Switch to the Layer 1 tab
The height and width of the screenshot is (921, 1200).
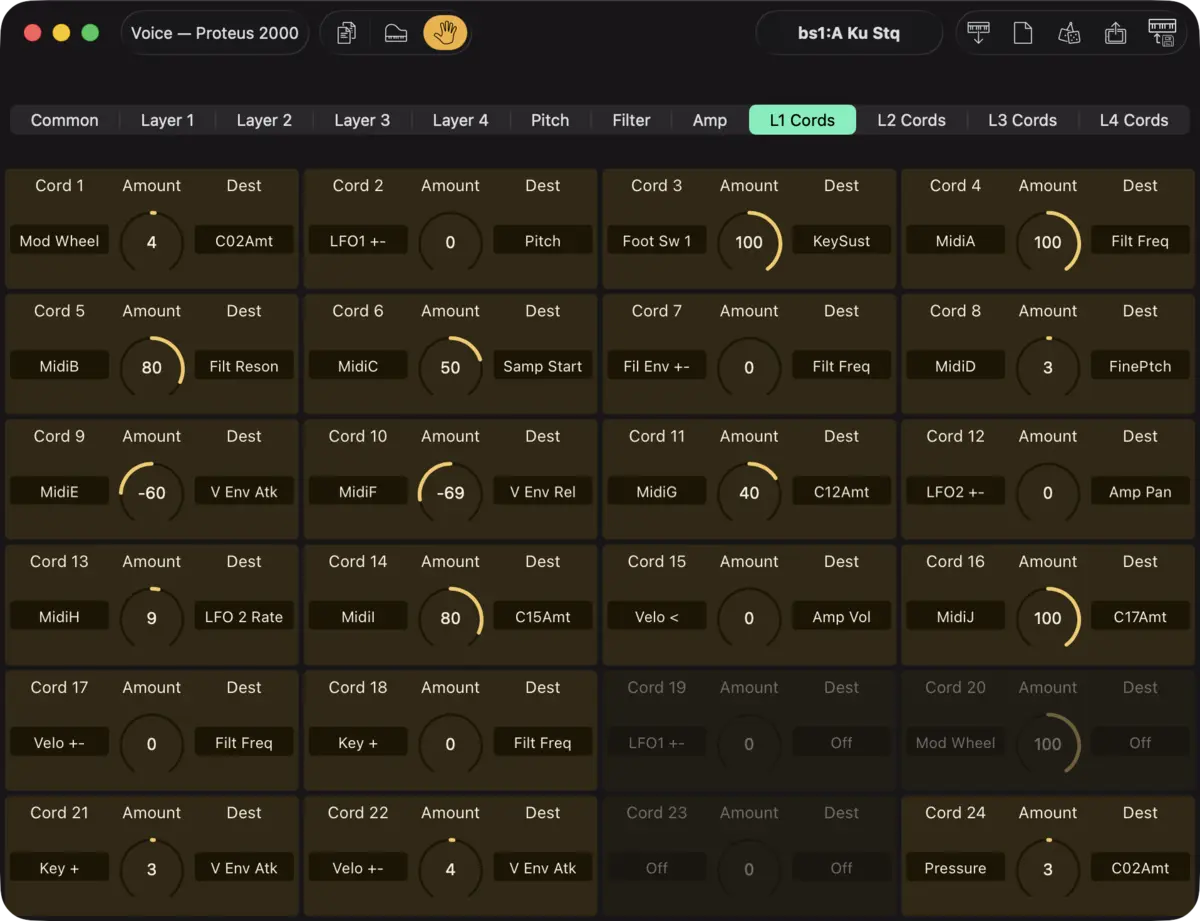[167, 120]
